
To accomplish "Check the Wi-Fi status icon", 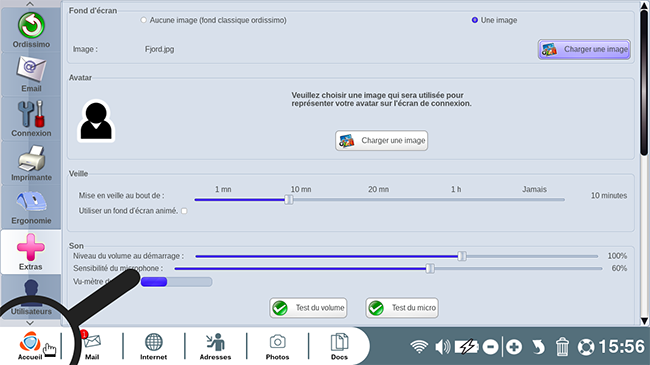I will pos(419,346).
